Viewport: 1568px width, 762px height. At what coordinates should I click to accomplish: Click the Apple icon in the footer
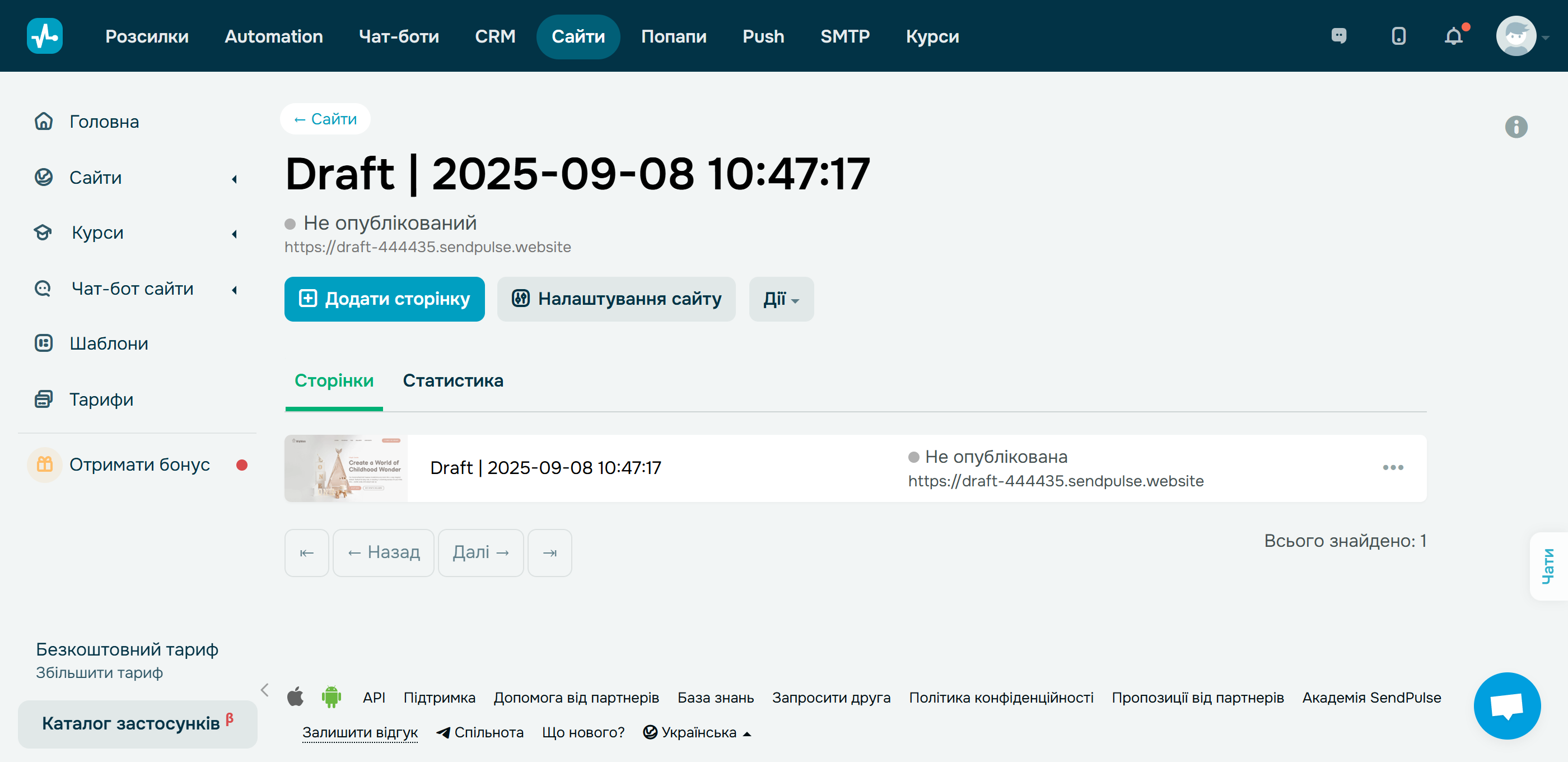click(296, 697)
